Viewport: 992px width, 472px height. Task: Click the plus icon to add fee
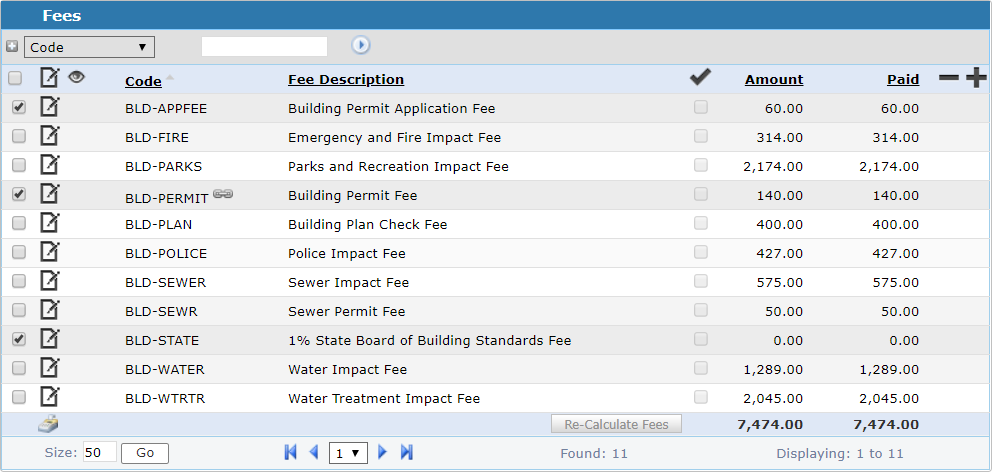point(975,79)
